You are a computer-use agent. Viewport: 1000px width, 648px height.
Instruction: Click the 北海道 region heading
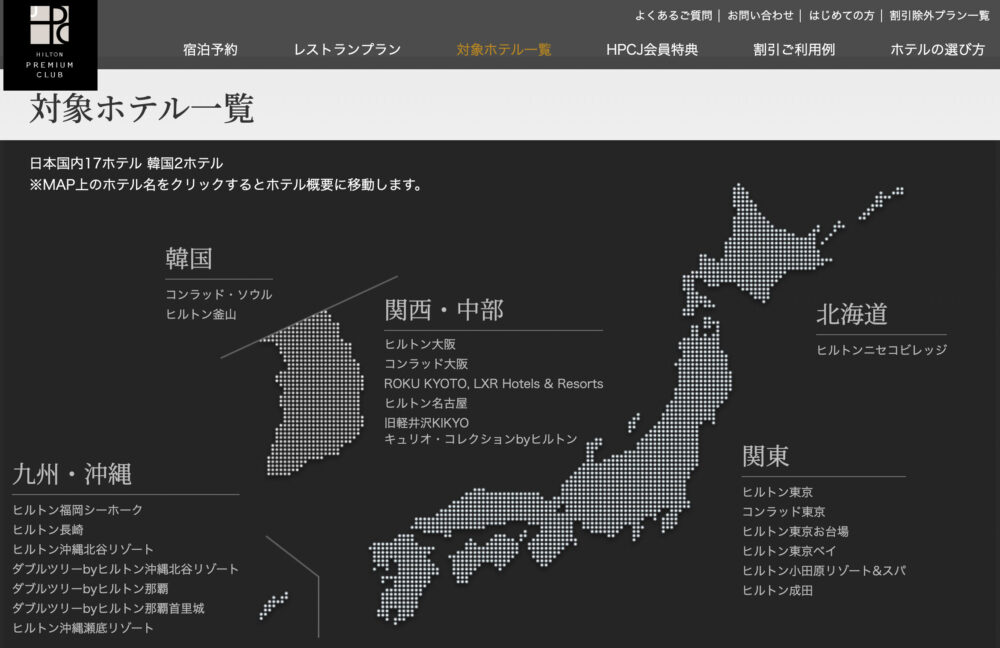pos(852,314)
